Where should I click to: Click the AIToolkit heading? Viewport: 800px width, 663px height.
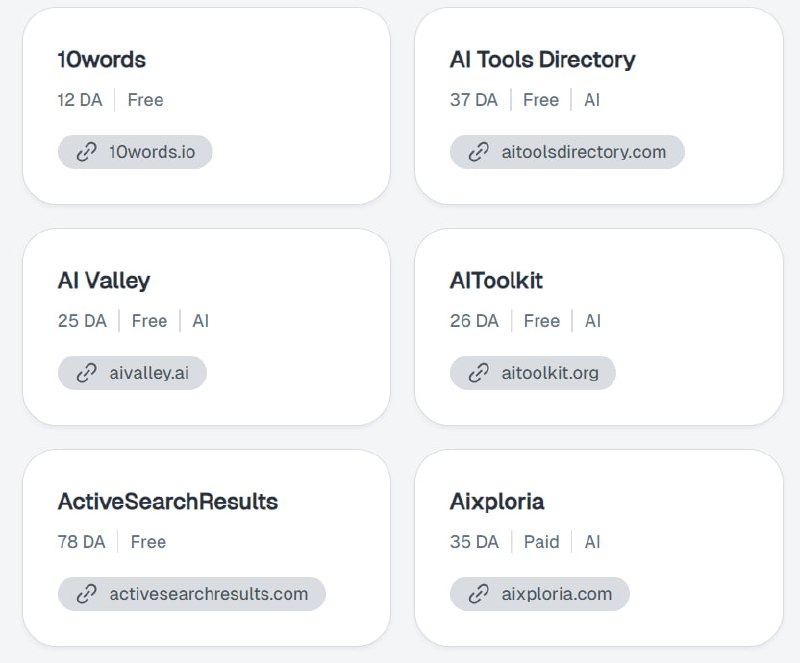click(496, 280)
